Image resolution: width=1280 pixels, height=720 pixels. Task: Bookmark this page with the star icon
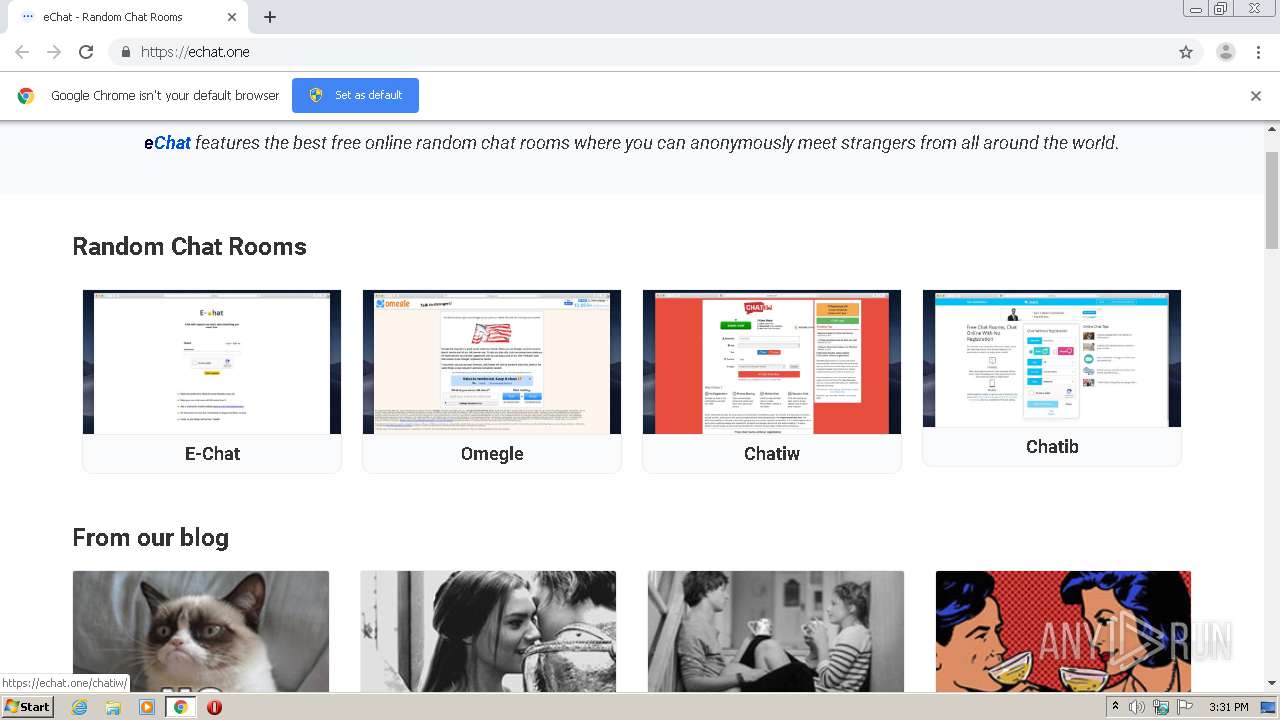tap(1186, 52)
